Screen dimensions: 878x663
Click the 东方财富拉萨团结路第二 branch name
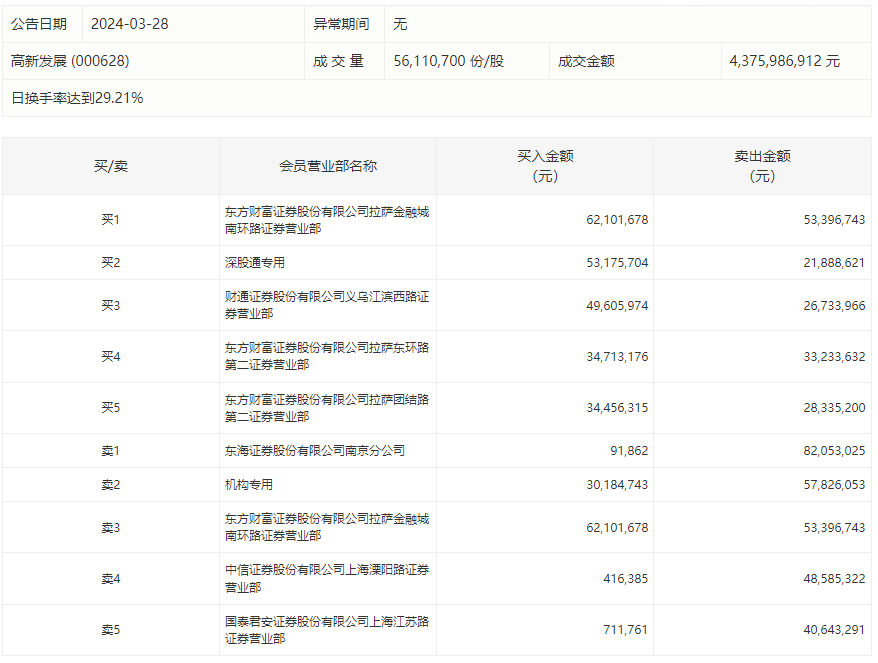(327, 408)
